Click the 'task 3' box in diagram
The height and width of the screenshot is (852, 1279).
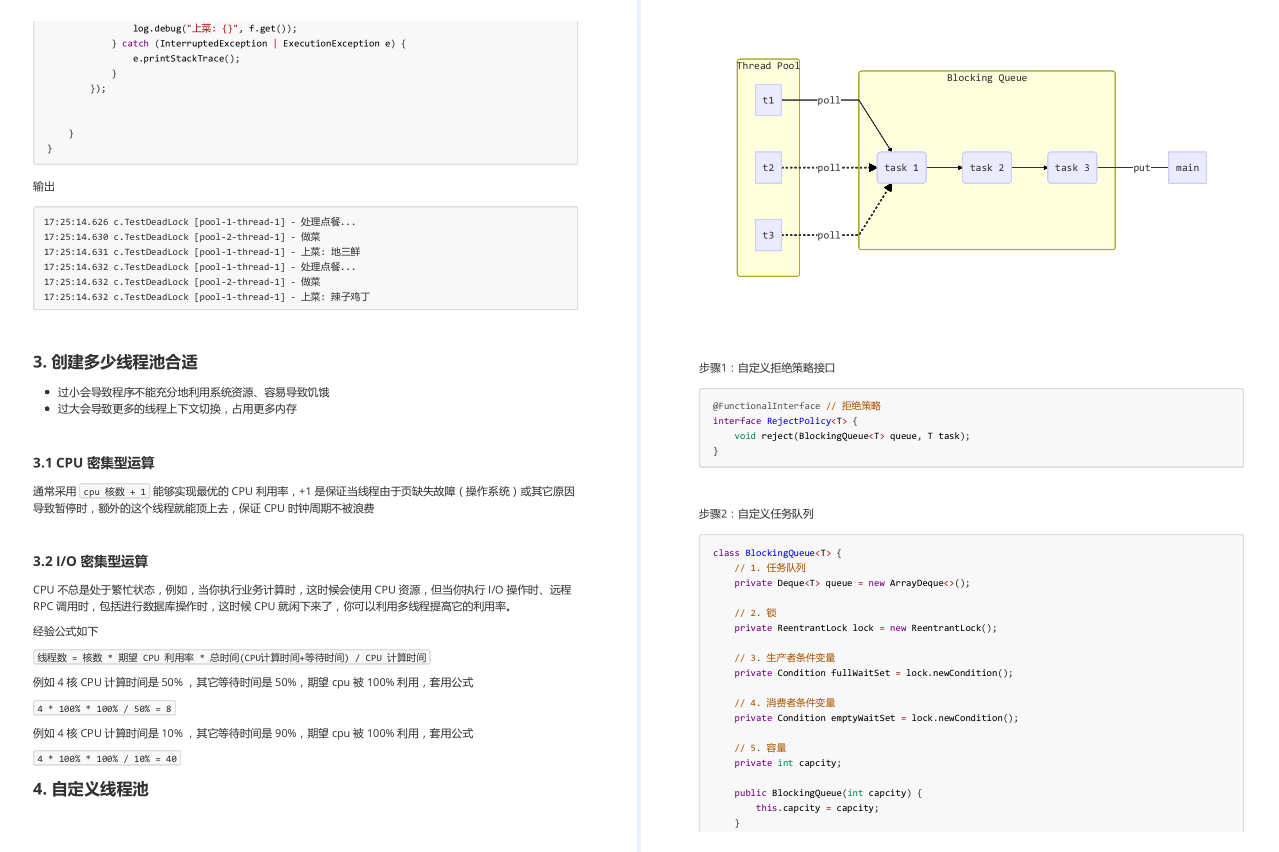point(1072,167)
